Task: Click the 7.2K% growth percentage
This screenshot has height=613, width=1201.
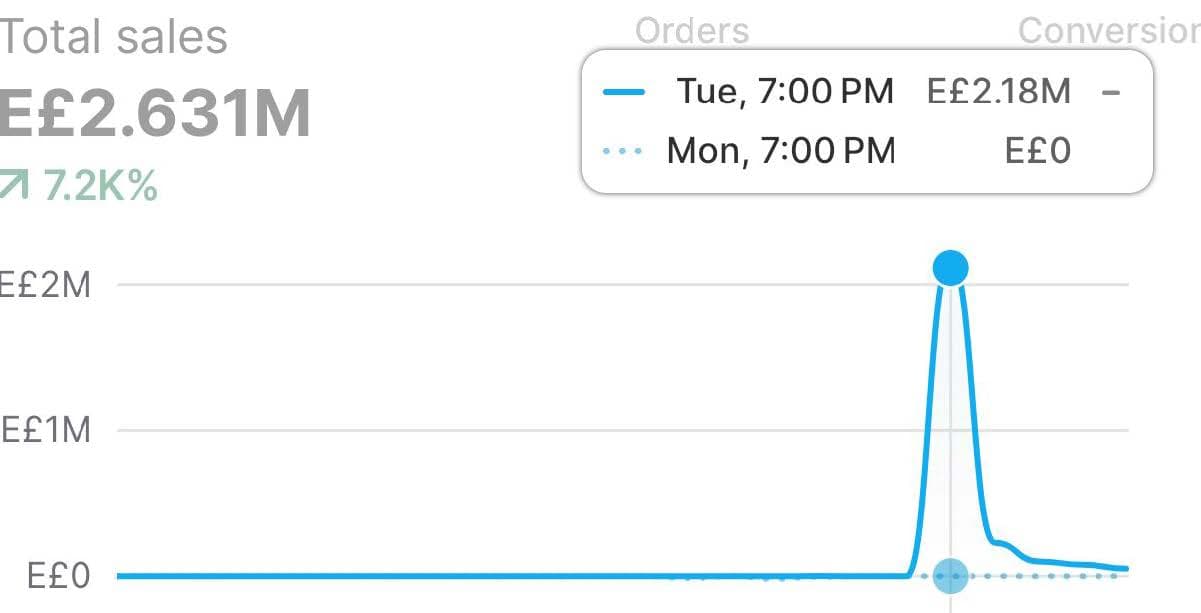Action: [100, 186]
